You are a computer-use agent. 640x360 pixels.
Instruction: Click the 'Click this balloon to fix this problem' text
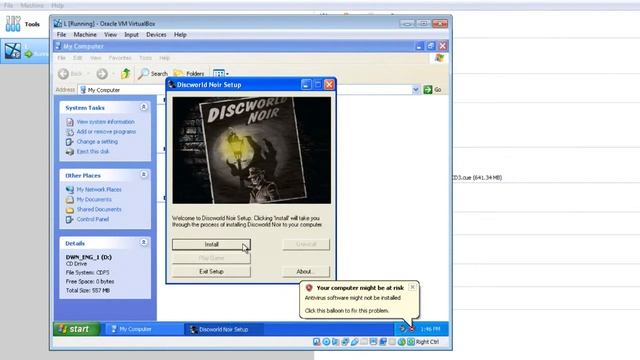347,311
